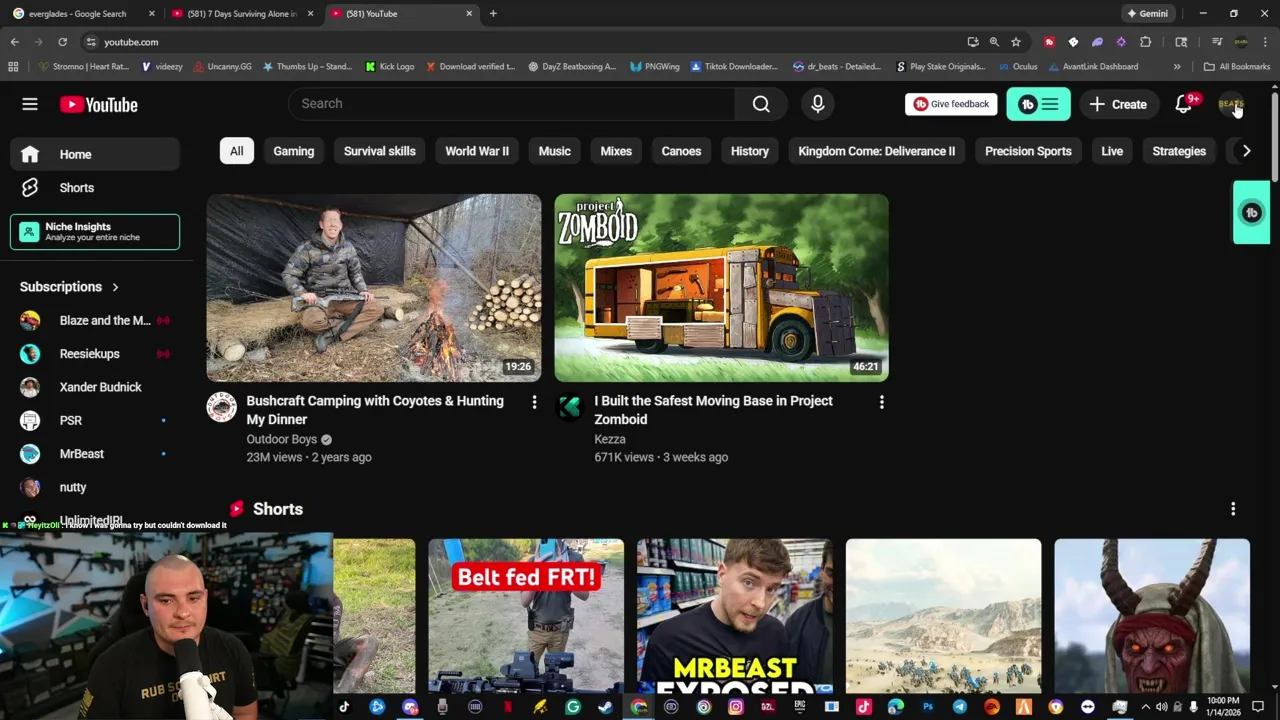Reload the page in Chrome
This screenshot has height=720, width=1280.
[x=62, y=42]
